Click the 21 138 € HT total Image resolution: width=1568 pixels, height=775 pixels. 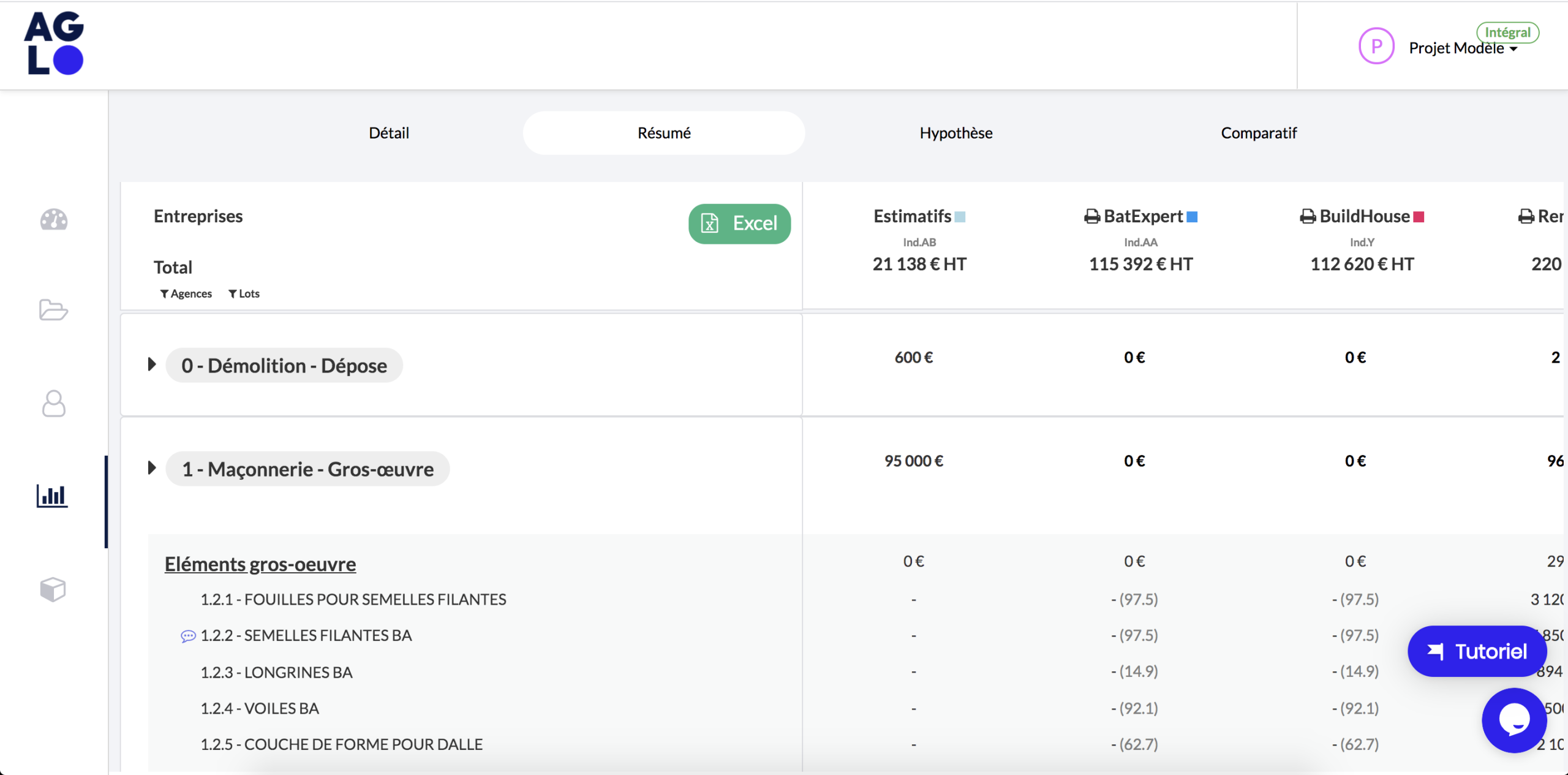[919, 264]
